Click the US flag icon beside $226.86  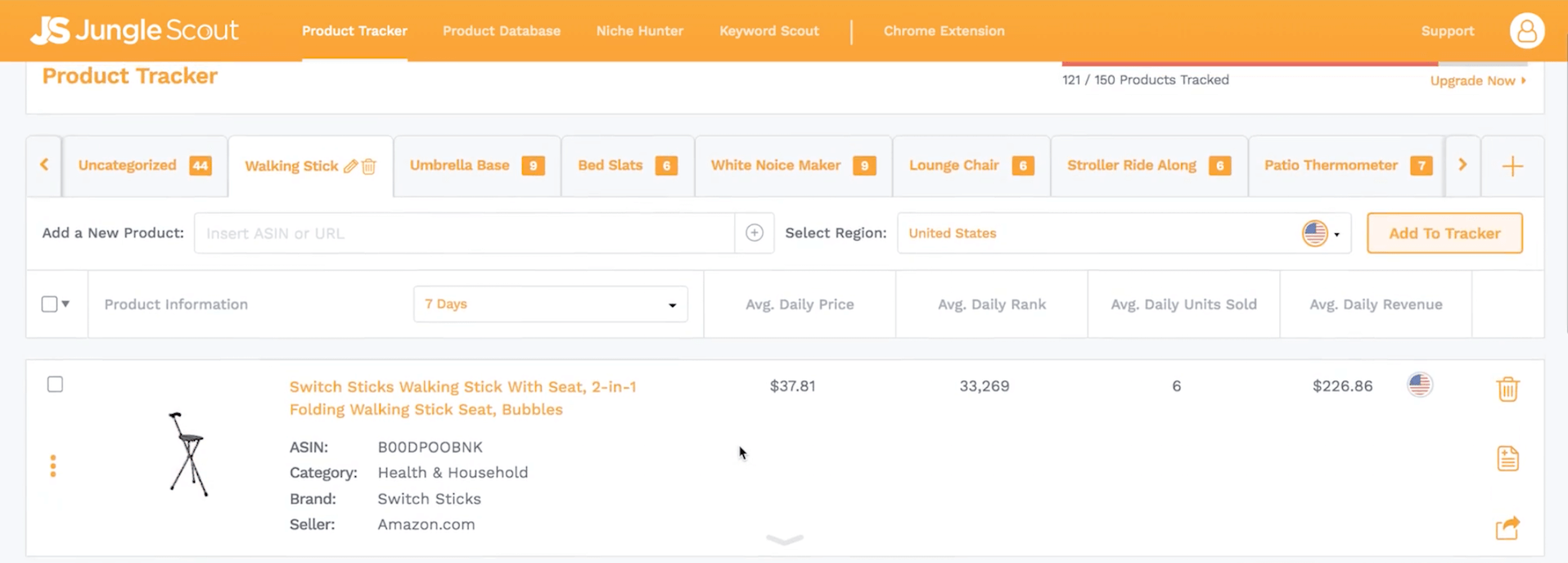(1420, 385)
